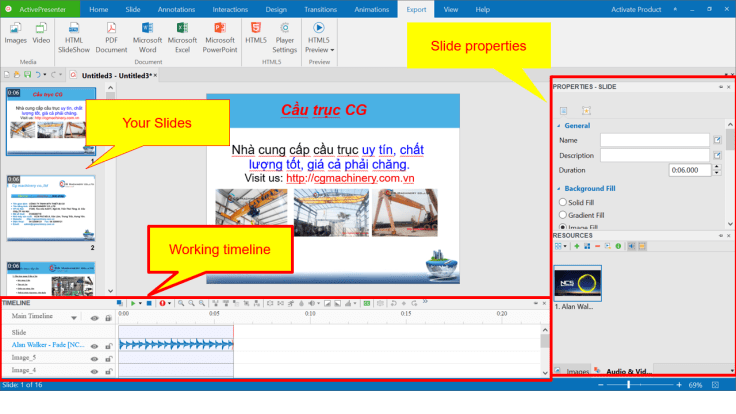Open the Interactions ribbon tab

coord(230,9)
